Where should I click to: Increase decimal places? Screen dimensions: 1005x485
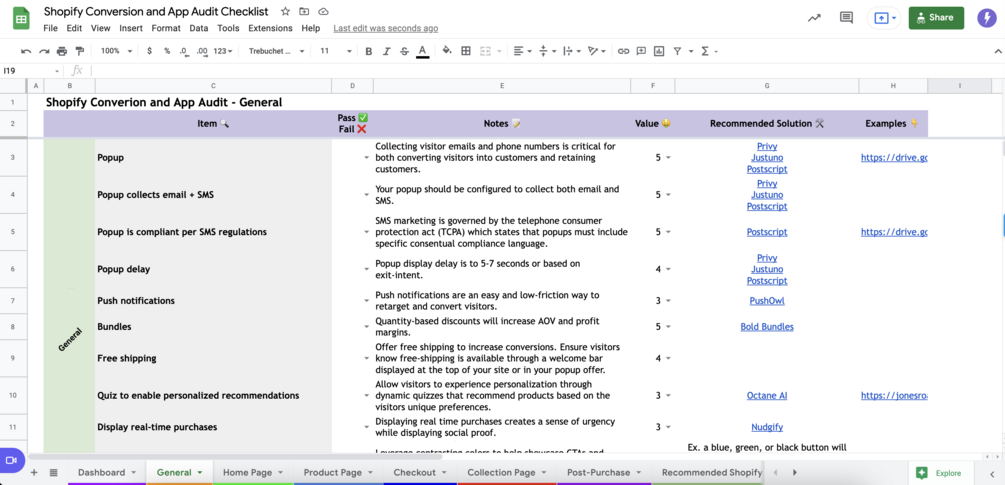[x=201, y=51]
